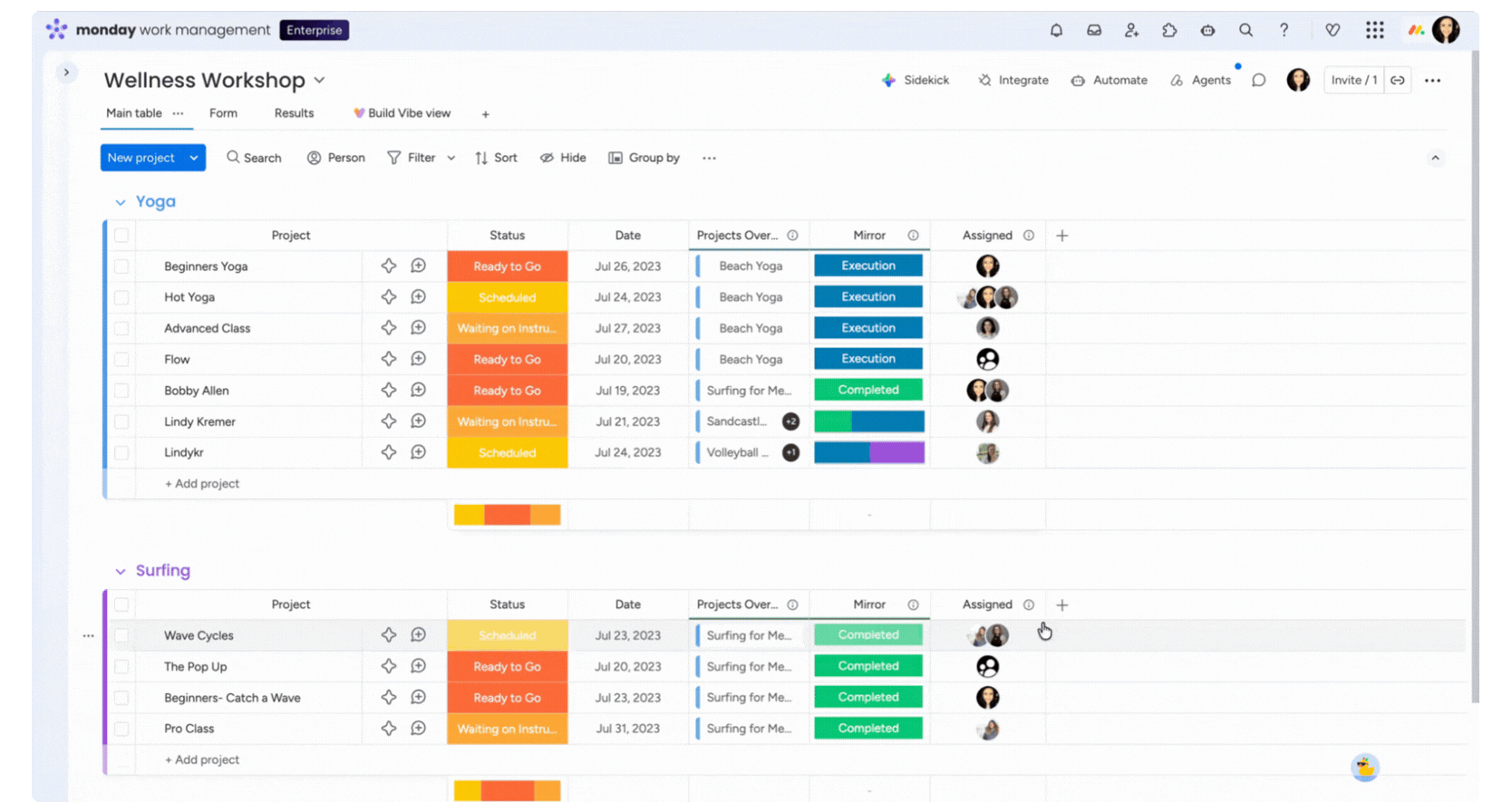The height and width of the screenshot is (812, 1512).
Task: Open the Sidekick AI assistant
Action: (916, 80)
